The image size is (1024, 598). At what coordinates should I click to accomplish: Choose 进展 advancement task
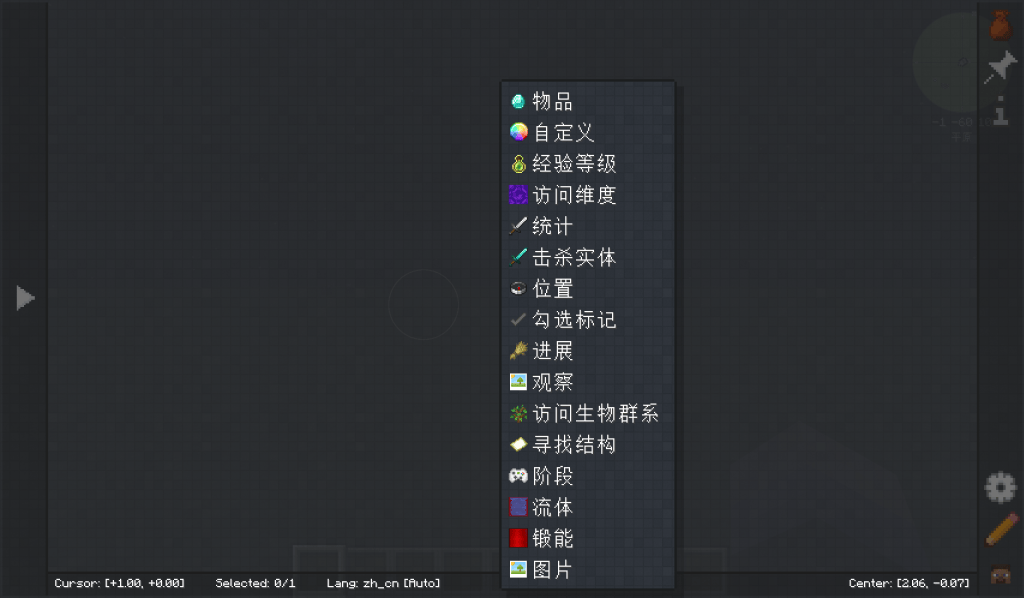coord(552,351)
